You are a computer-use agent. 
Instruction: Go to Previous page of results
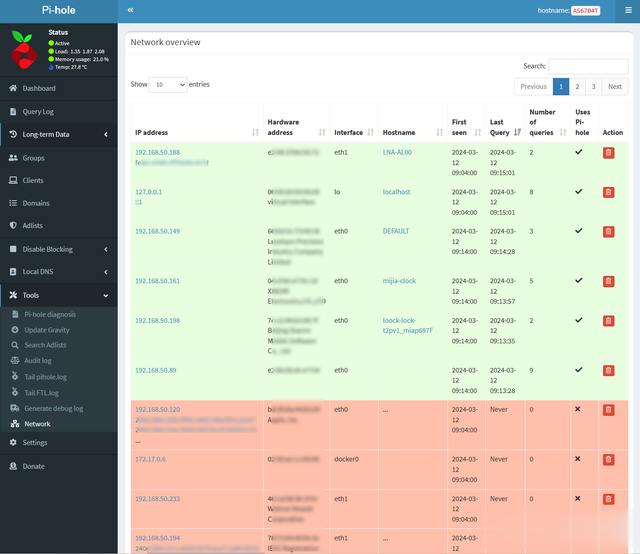pos(533,87)
